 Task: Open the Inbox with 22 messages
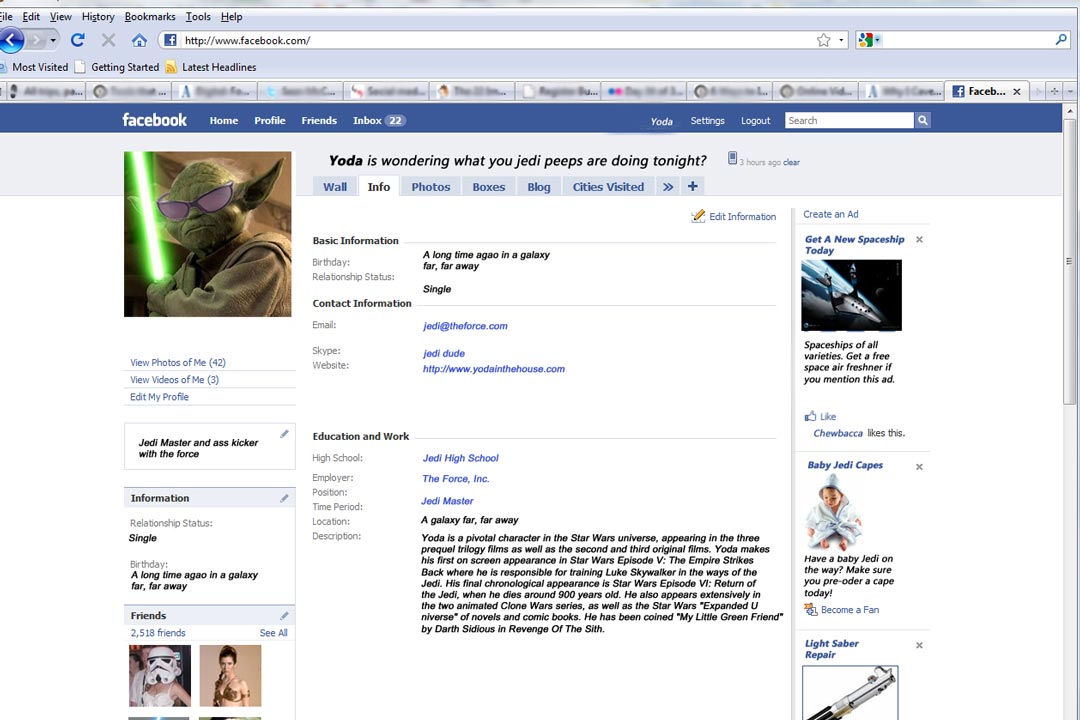click(x=379, y=121)
